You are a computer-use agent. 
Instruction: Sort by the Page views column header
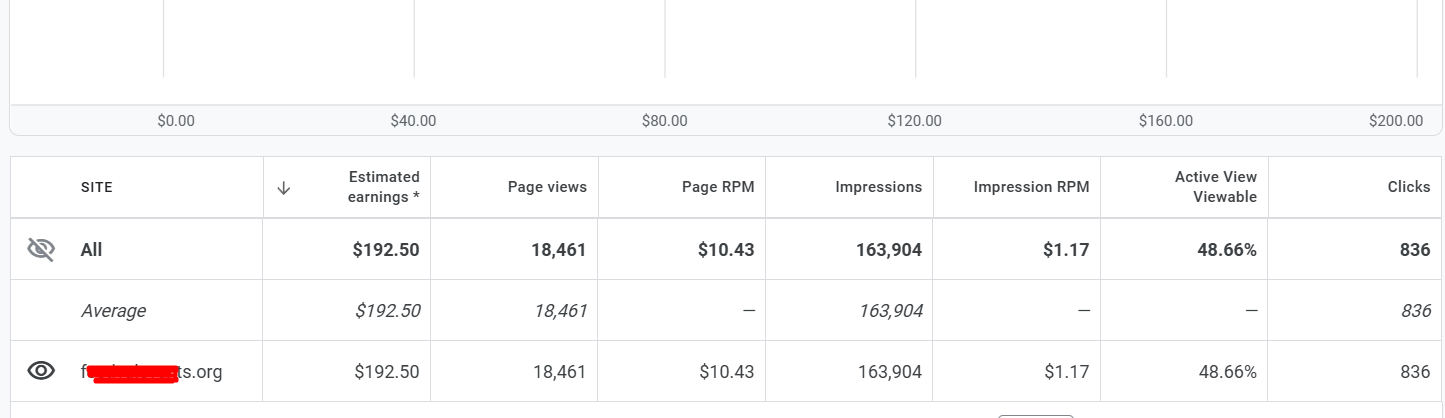tap(547, 187)
